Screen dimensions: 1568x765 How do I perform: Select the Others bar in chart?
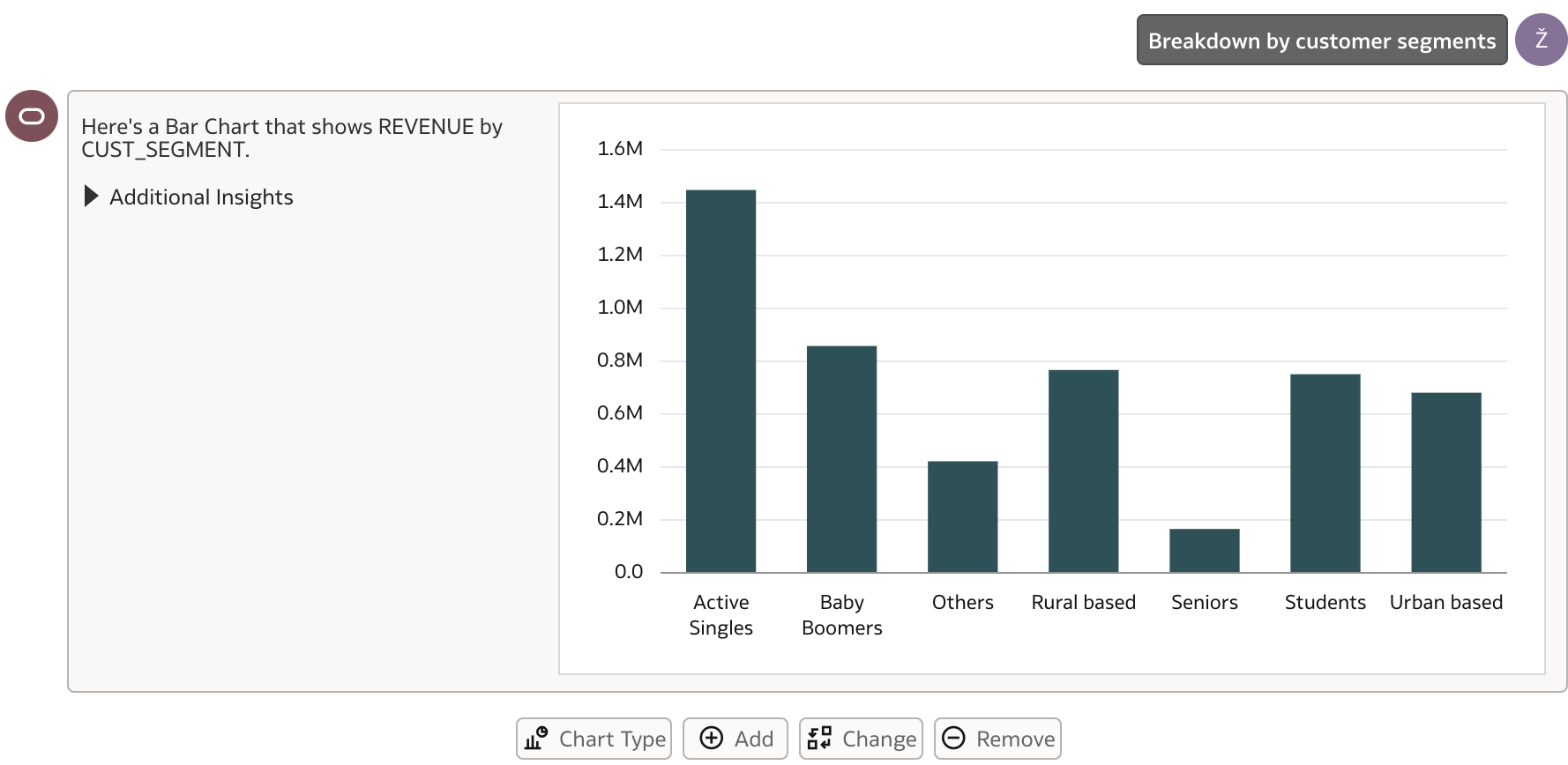click(962, 516)
